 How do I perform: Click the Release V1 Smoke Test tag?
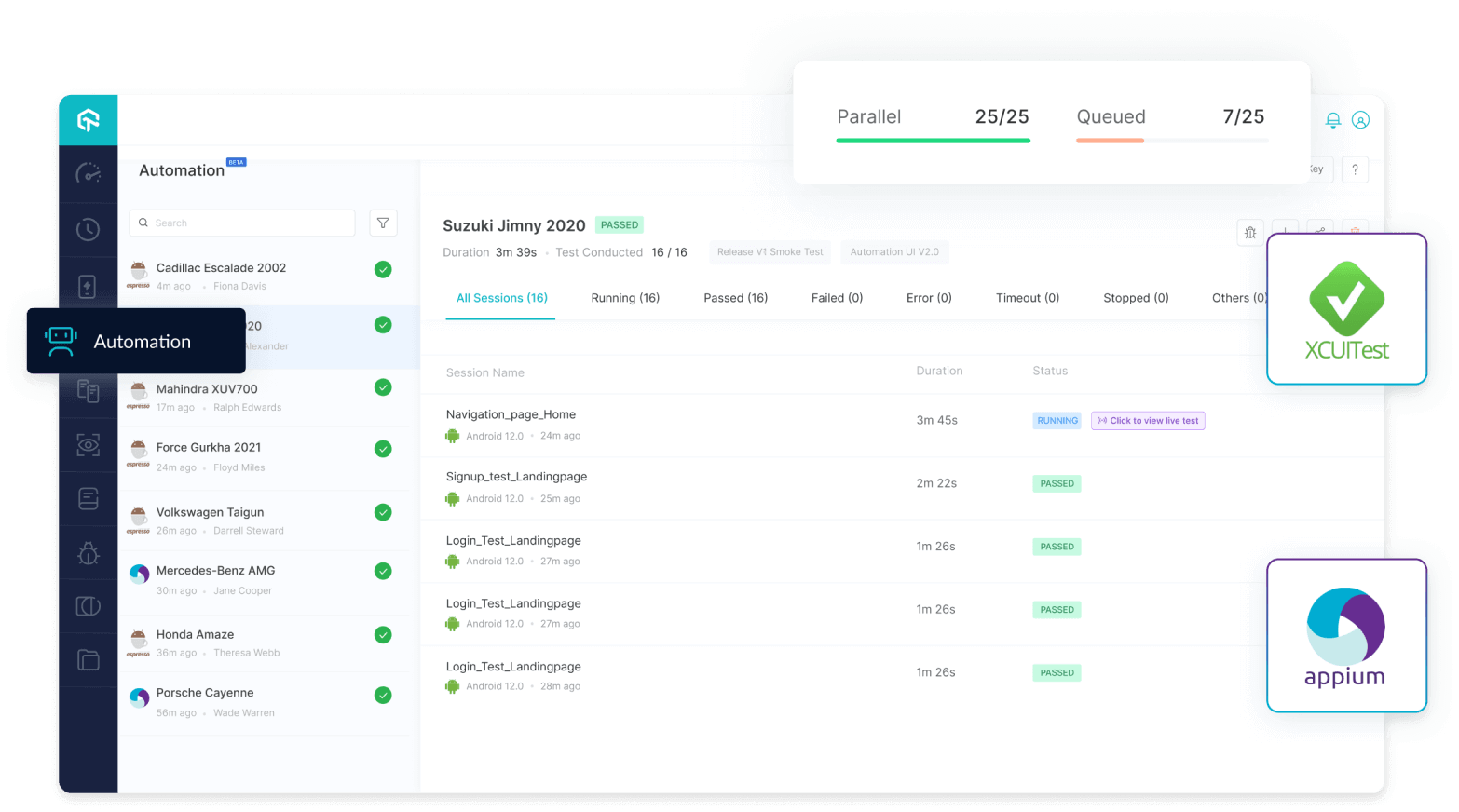[770, 251]
